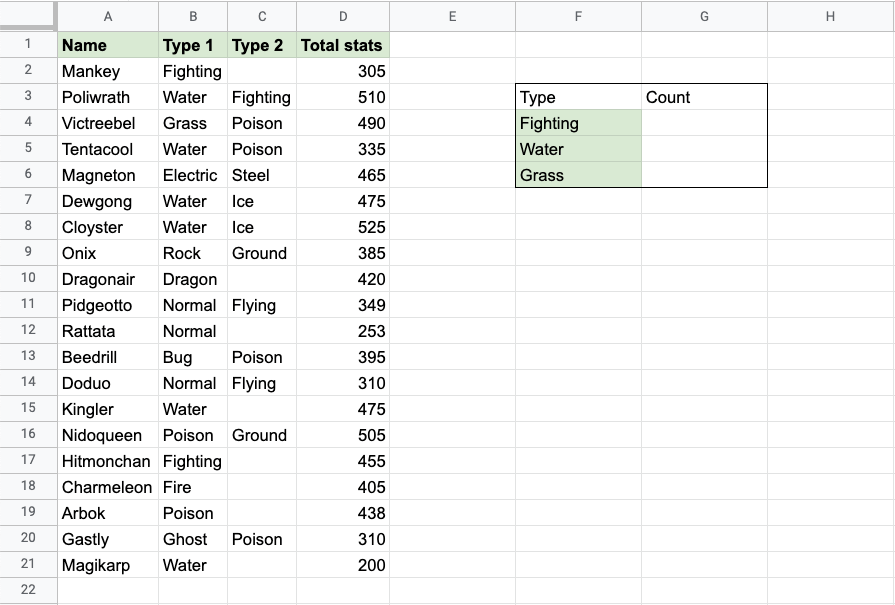Select row 10 header
Screen dimensions: 895x605
[28, 279]
